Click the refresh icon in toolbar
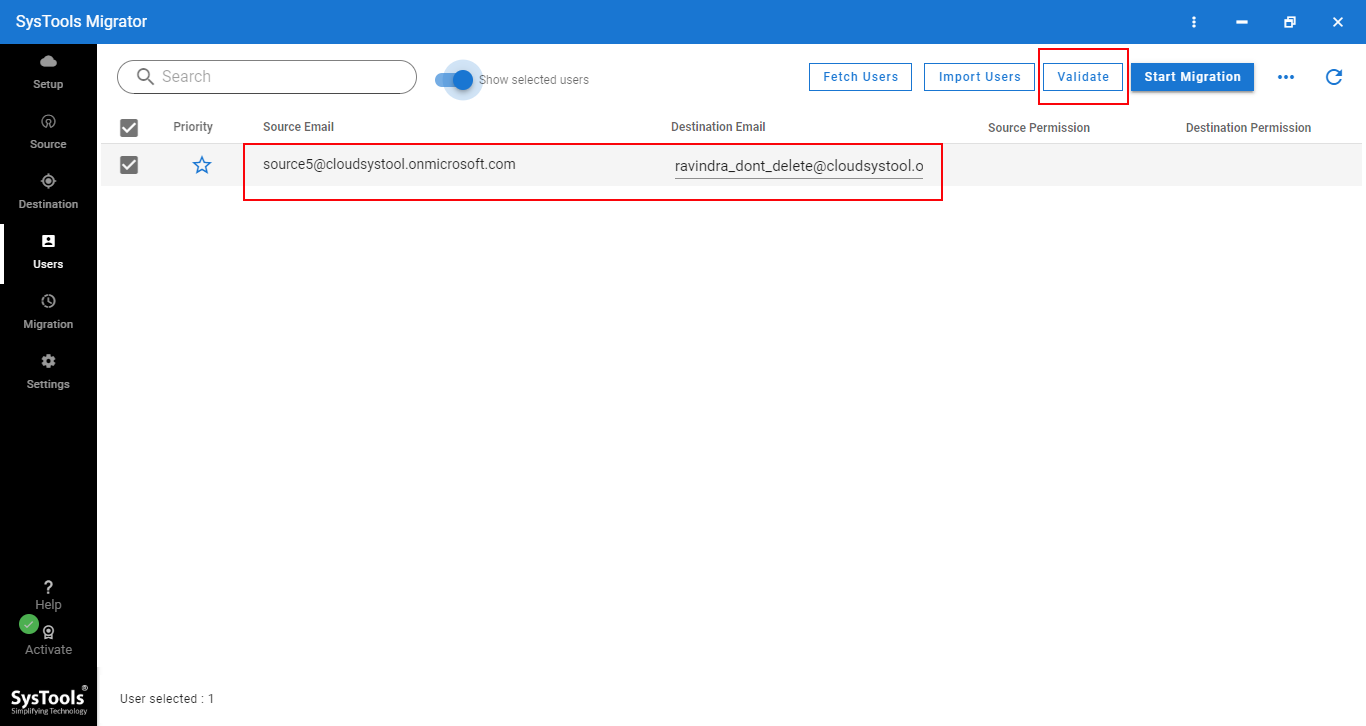 click(x=1334, y=77)
